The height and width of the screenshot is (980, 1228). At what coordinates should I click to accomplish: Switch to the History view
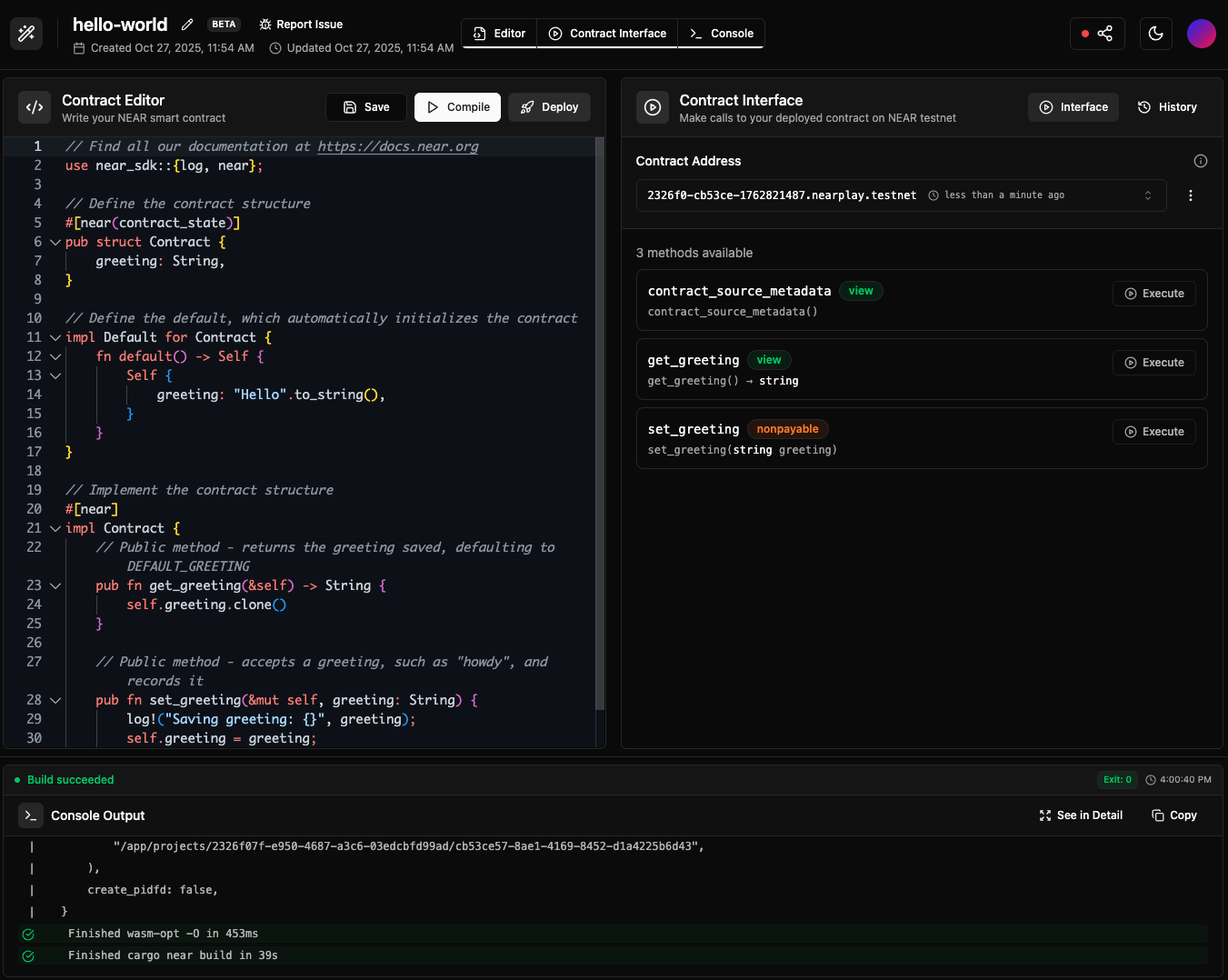[1167, 107]
